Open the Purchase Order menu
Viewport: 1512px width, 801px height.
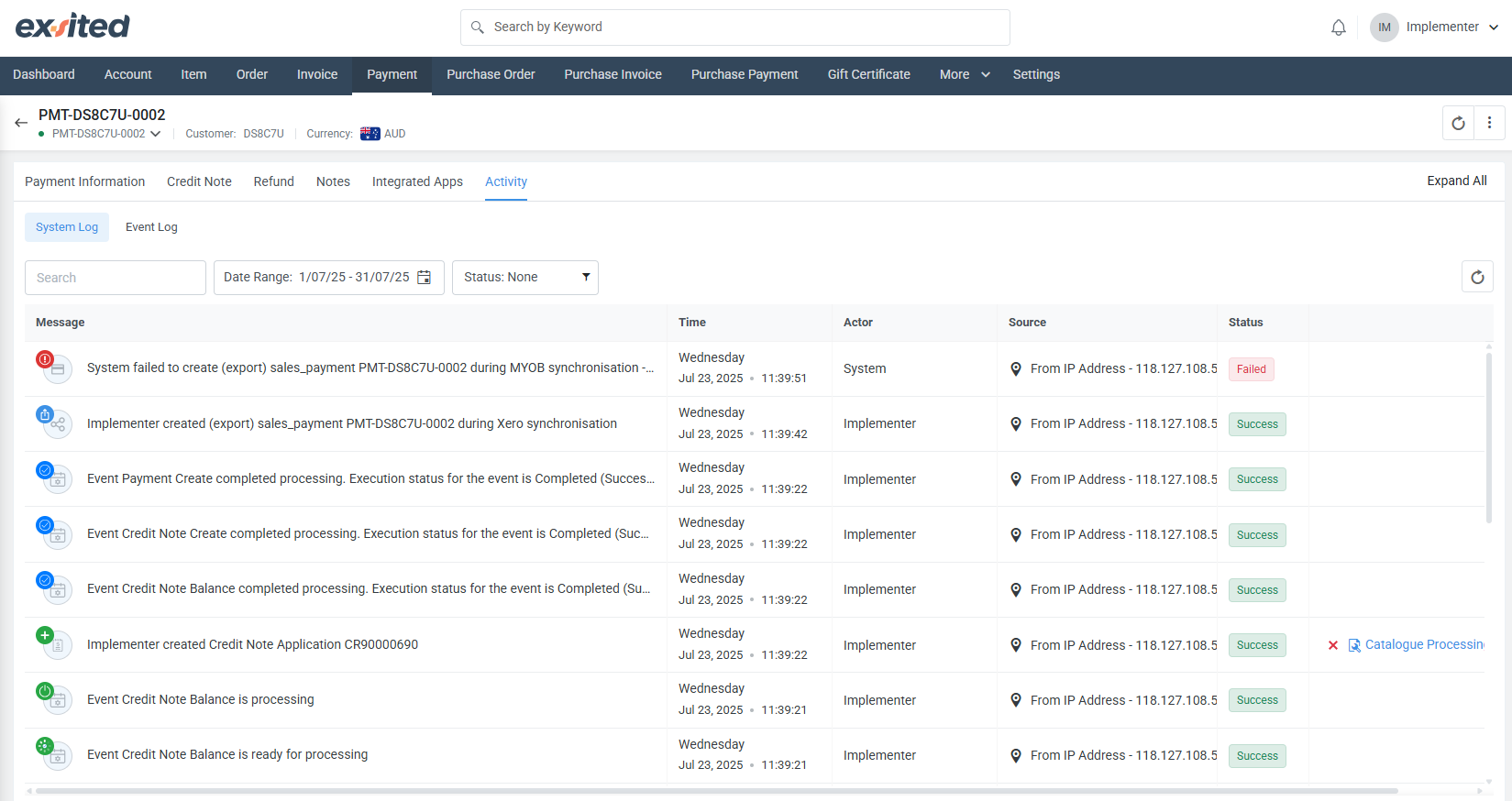click(491, 75)
